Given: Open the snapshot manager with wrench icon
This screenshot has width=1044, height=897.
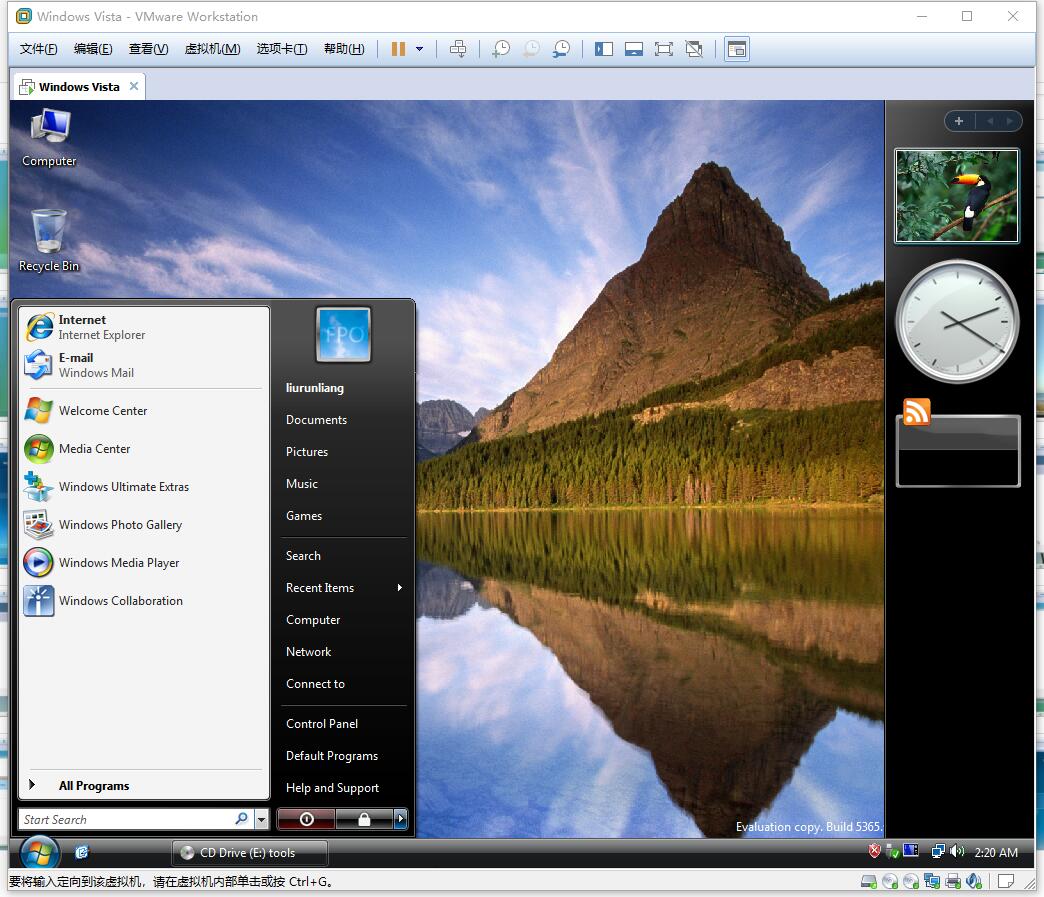Looking at the screenshot, I should 561,49.
